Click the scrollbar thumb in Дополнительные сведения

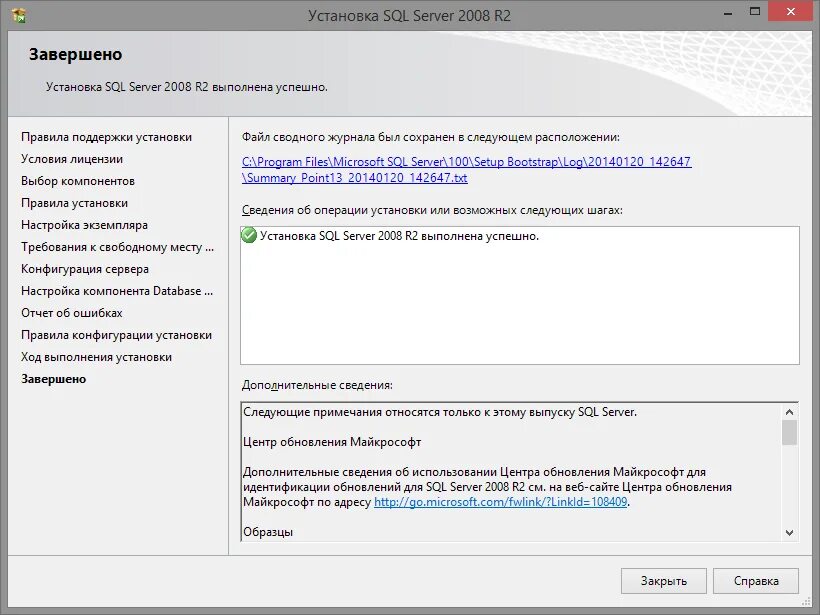point(789,432)
